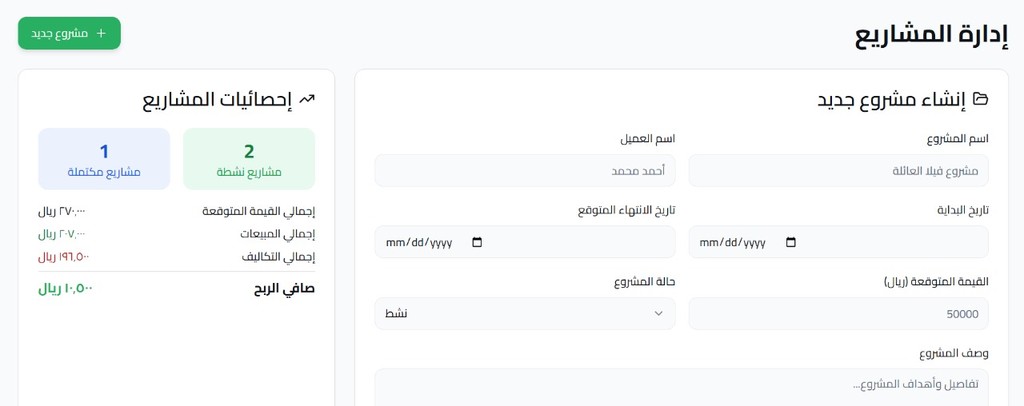
Task: Select the مشاريع مكتملة statistics card
Action: (x=104, y=159)
